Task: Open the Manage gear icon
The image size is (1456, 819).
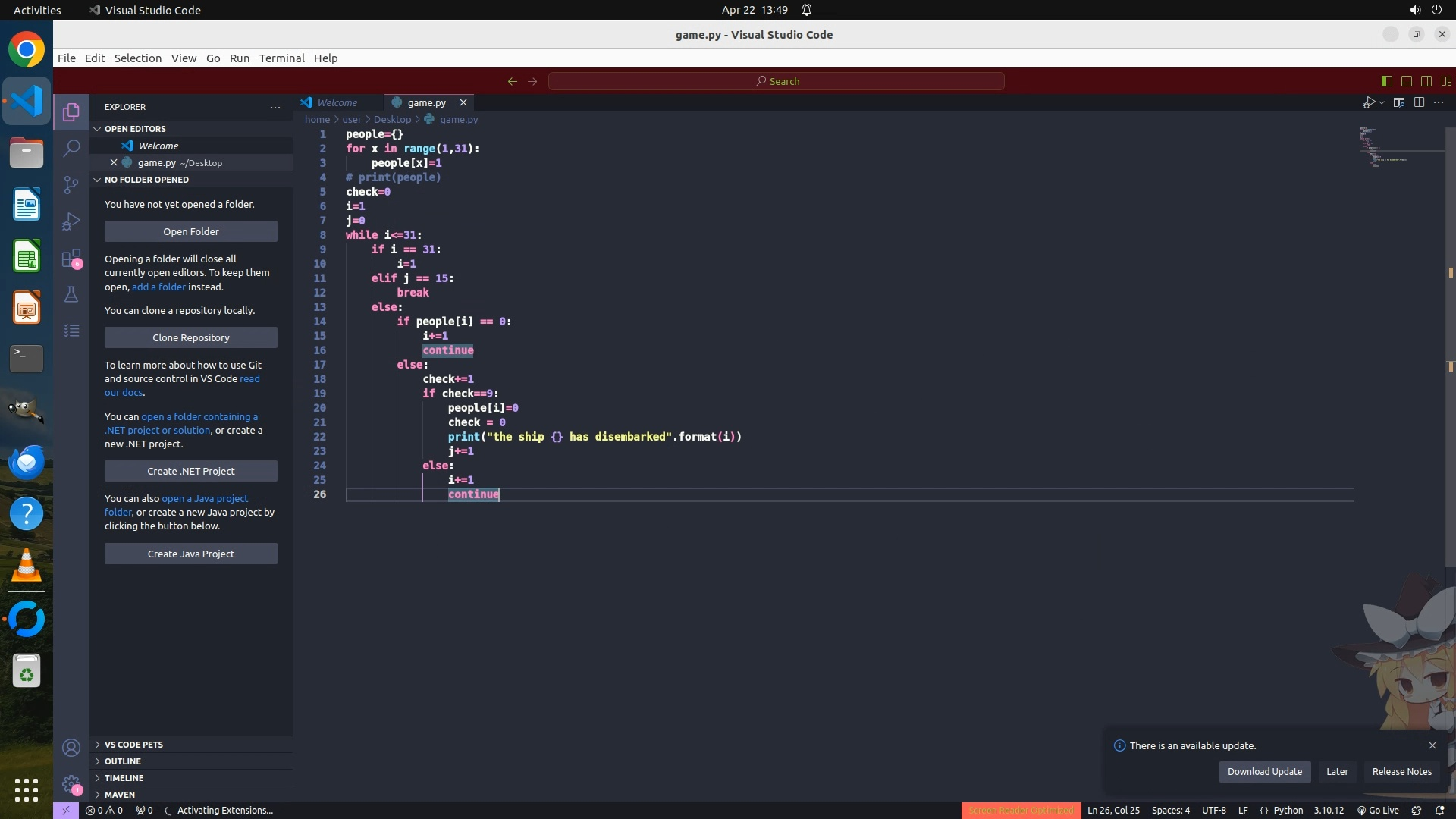Action: [71, 784]
